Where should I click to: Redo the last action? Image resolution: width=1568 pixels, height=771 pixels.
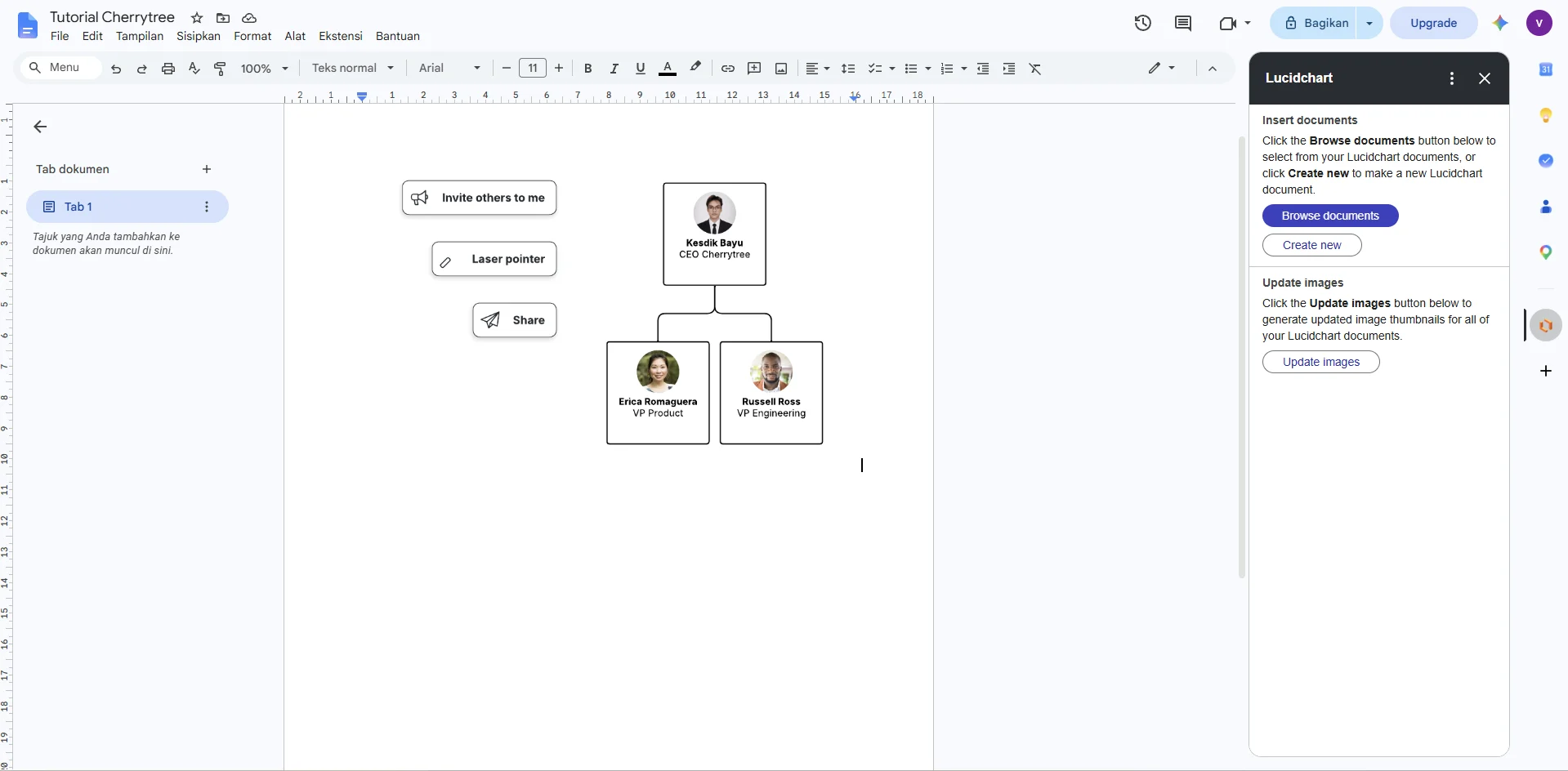point(142,69)
